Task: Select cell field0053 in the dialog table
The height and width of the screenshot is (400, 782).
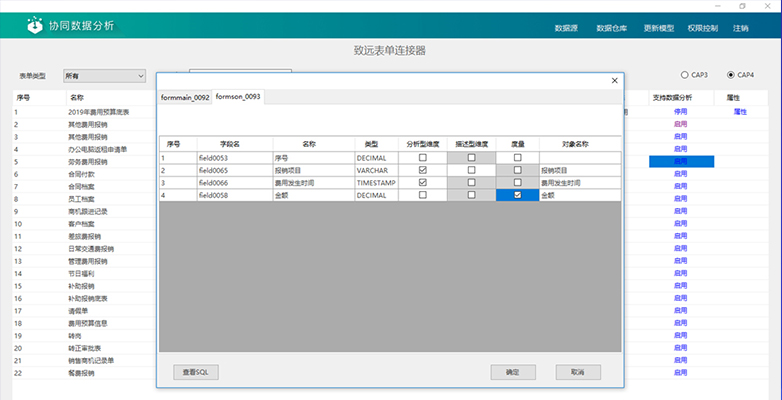Action: 235,158
